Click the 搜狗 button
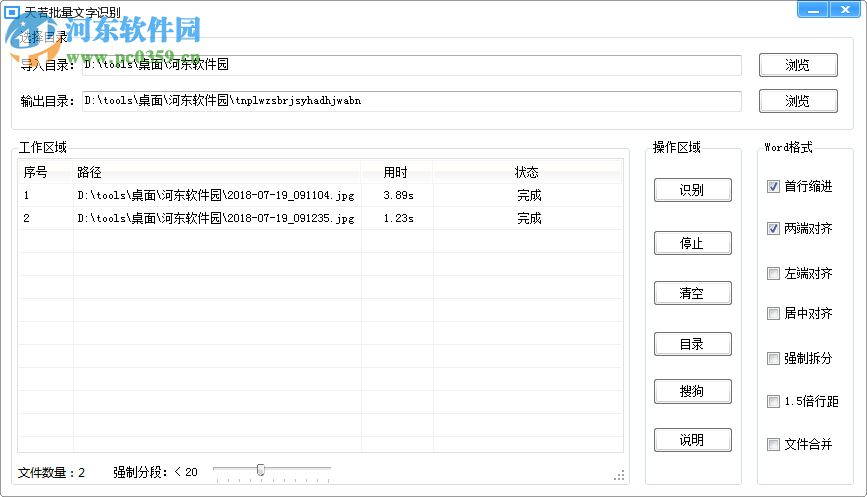The image size is (867, 497). point(692,391)
